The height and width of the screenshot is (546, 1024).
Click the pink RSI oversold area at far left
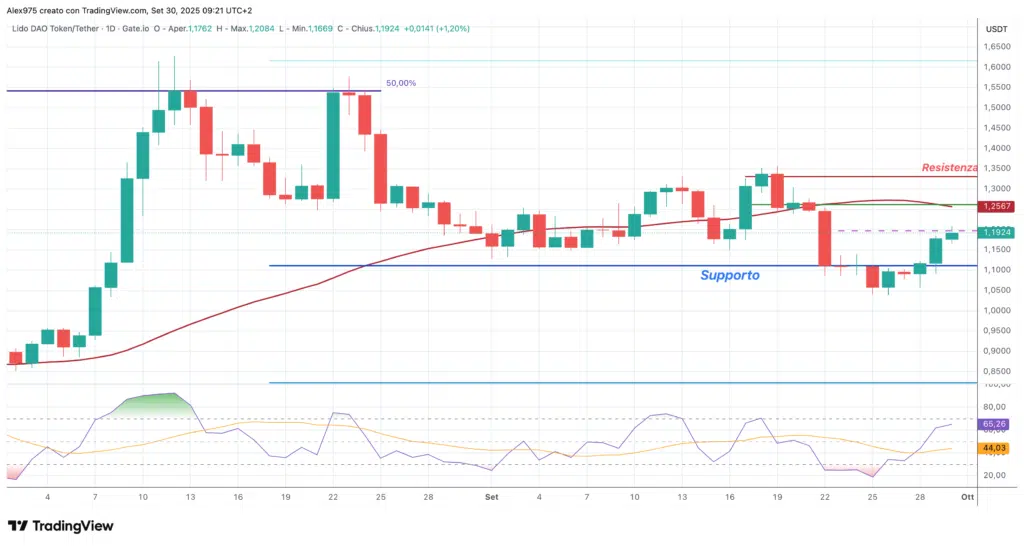14,470
